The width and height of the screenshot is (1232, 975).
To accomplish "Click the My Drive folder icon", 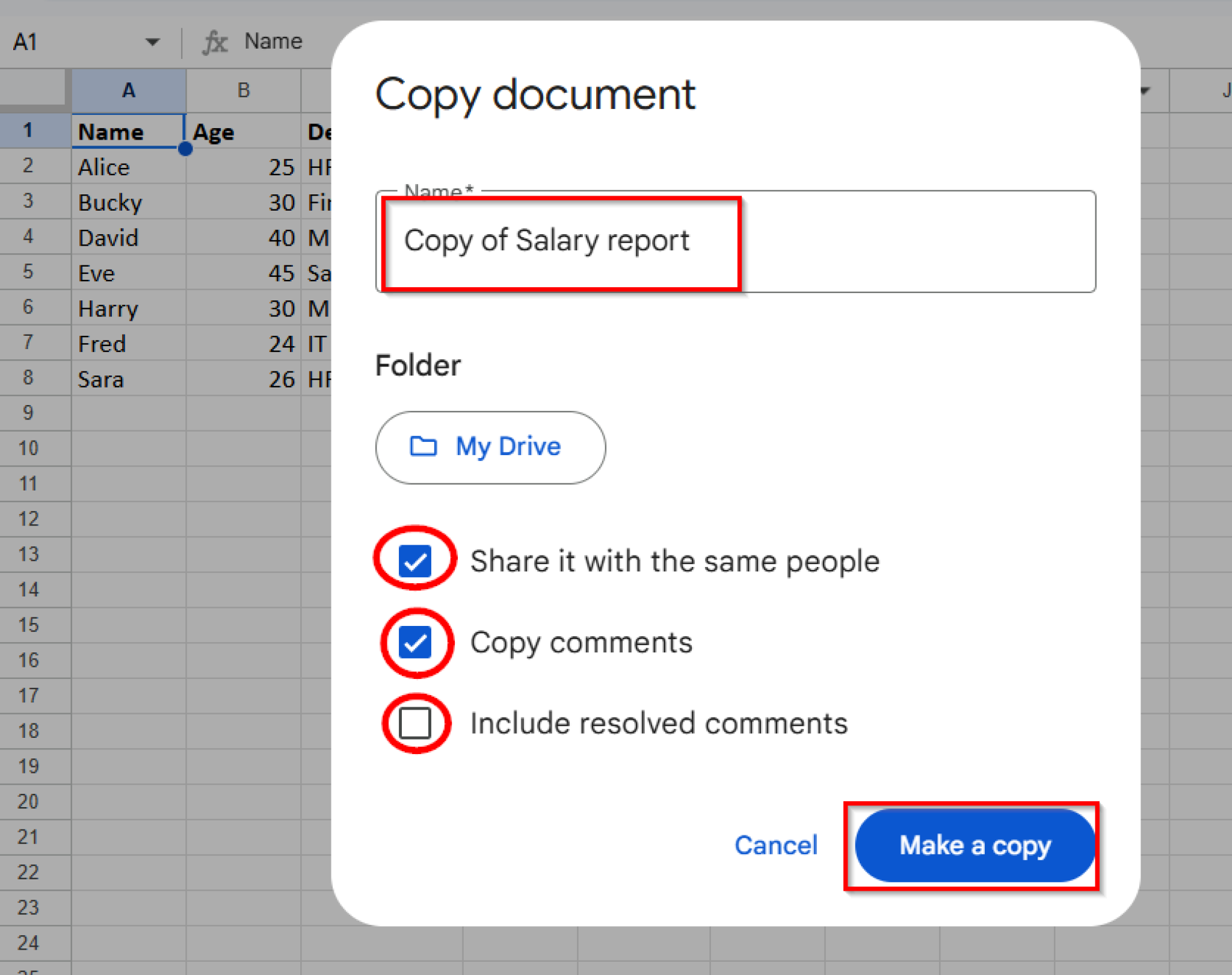I will [x=425, y=446].
